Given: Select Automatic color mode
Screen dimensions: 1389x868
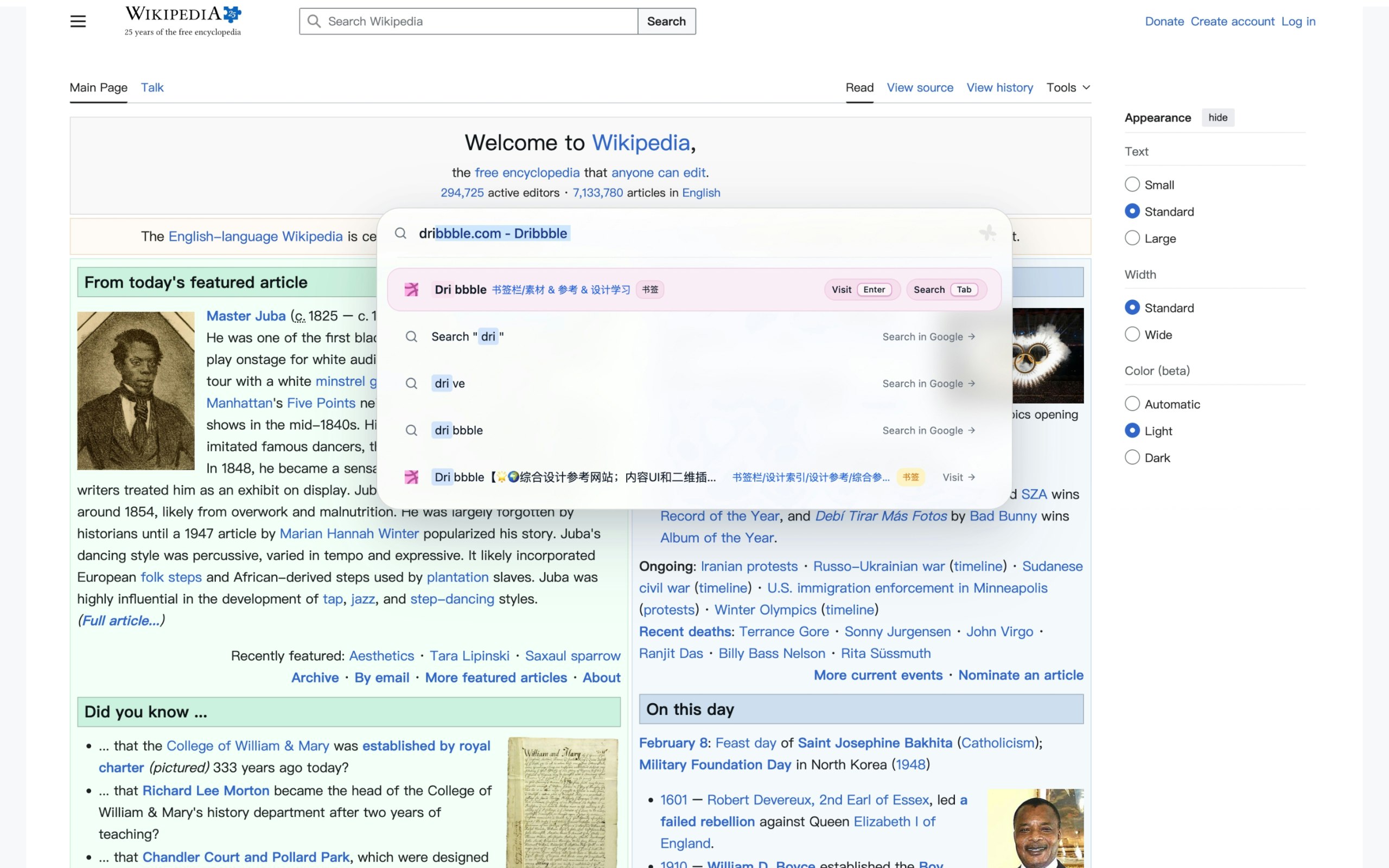Looking at the screenshot, I should pyautogui.click(x=1132, y=404).
